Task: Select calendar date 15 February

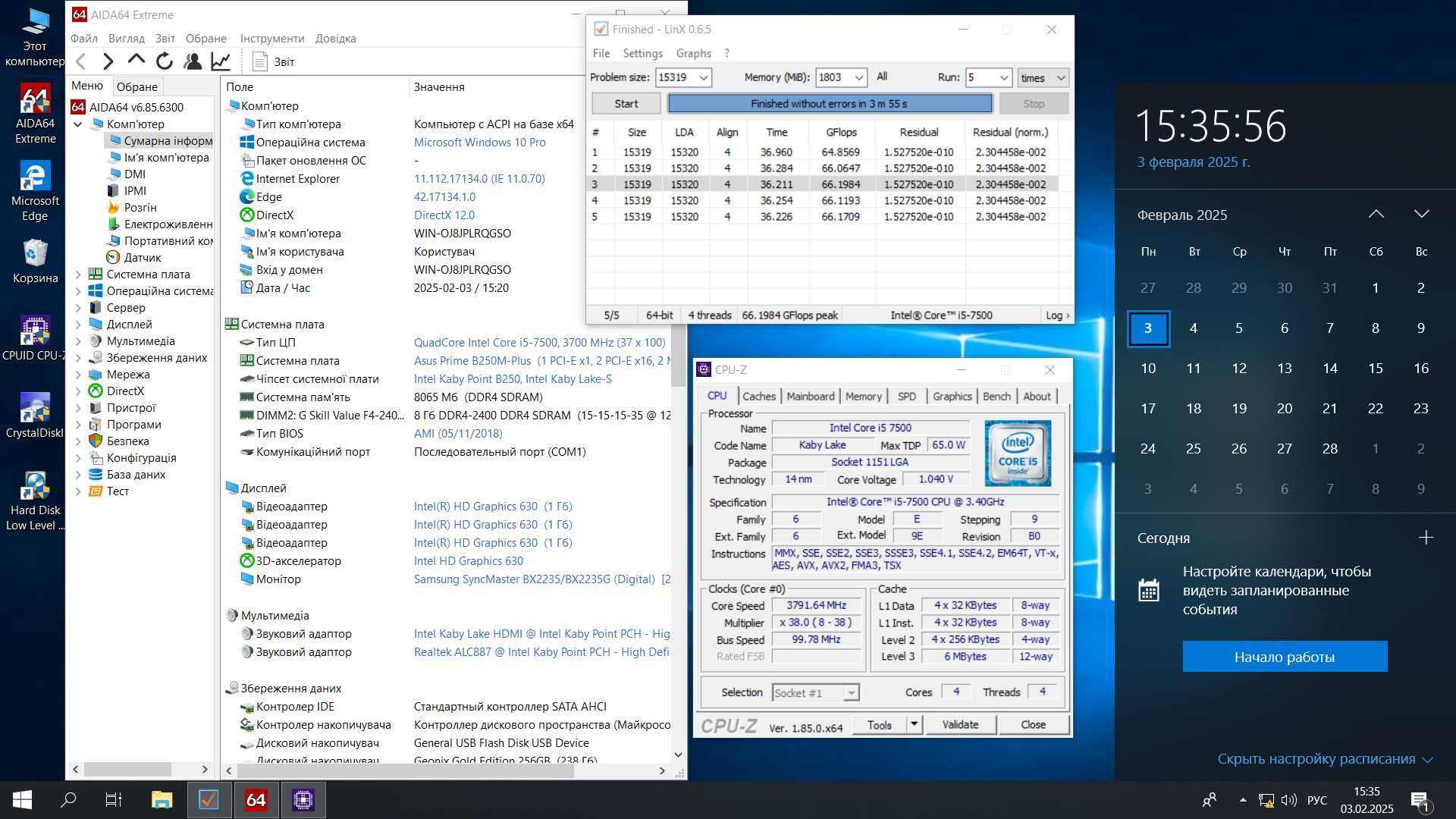Action: click(1376, 369)
